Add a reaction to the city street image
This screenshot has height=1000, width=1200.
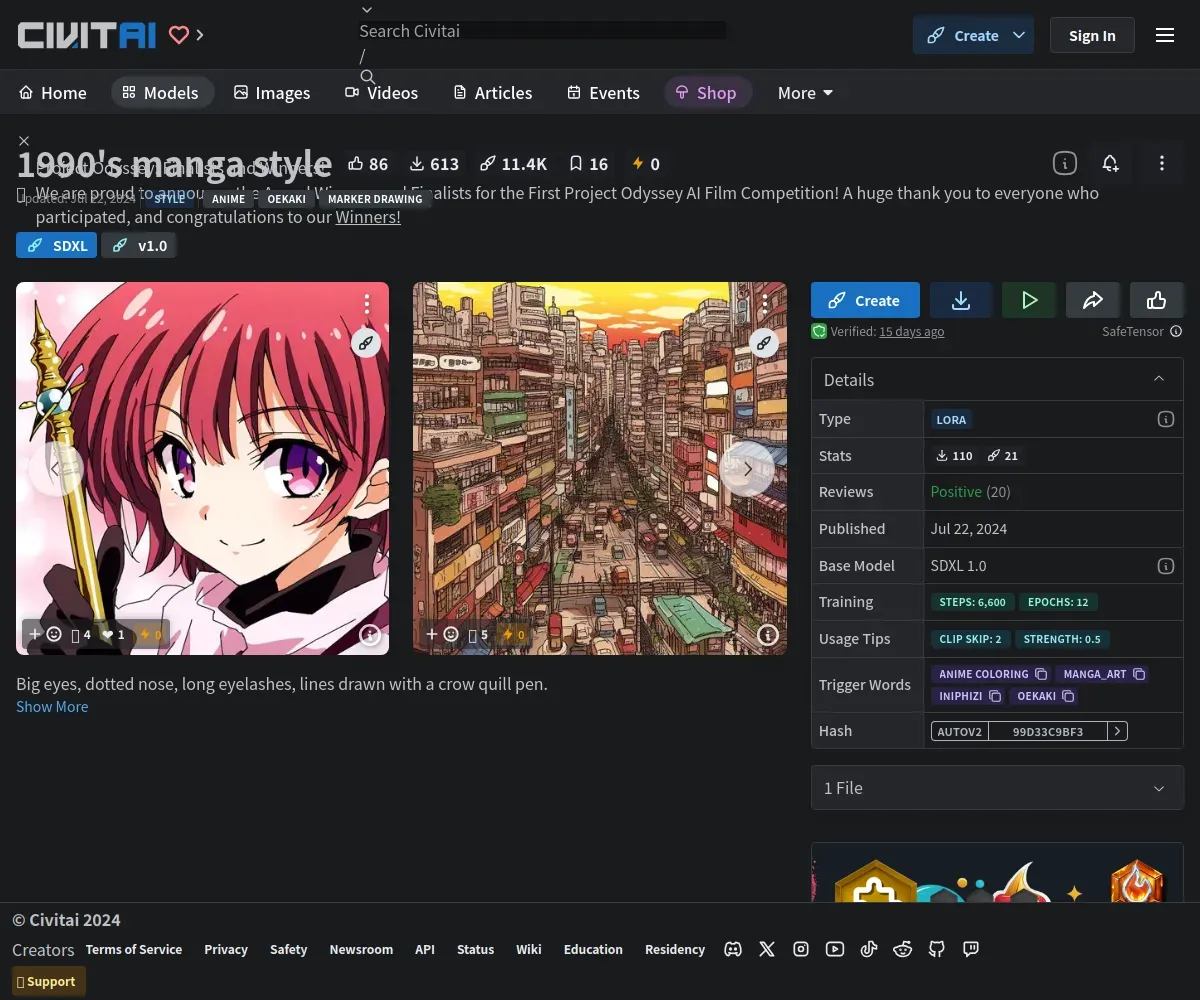[442, 634]
